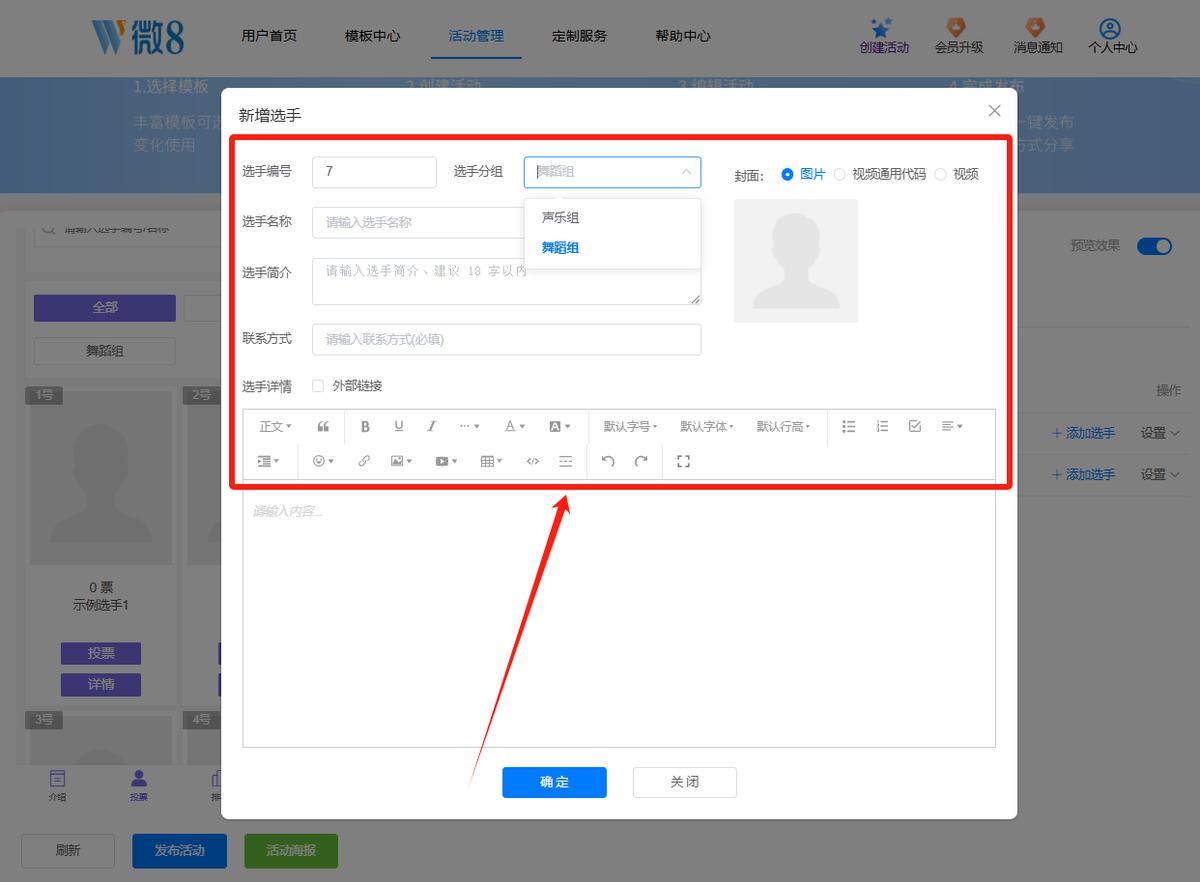Expand the insert table dropdown

491,461
